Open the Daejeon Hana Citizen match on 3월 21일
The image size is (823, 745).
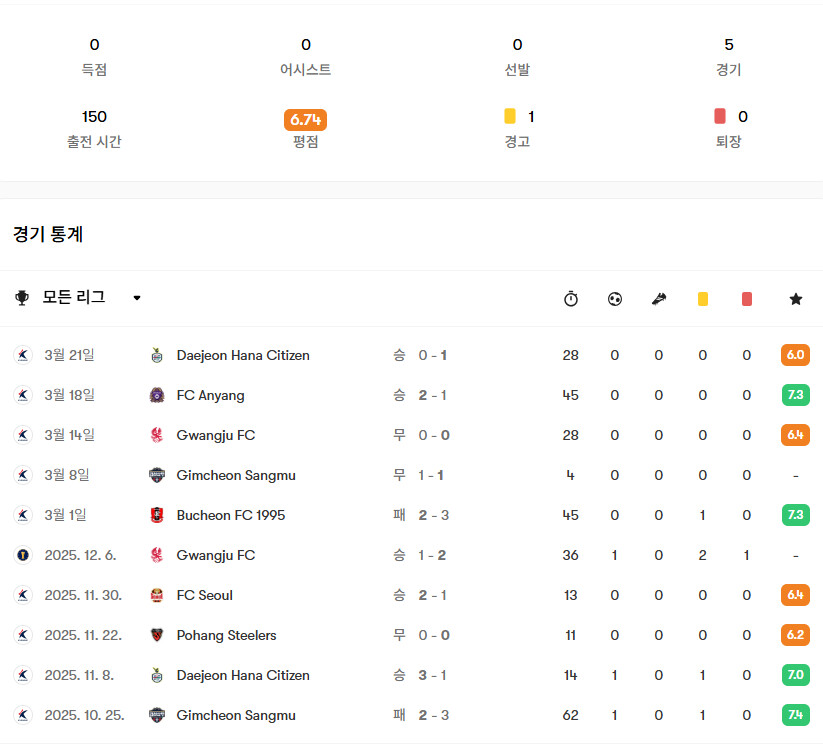412,355
